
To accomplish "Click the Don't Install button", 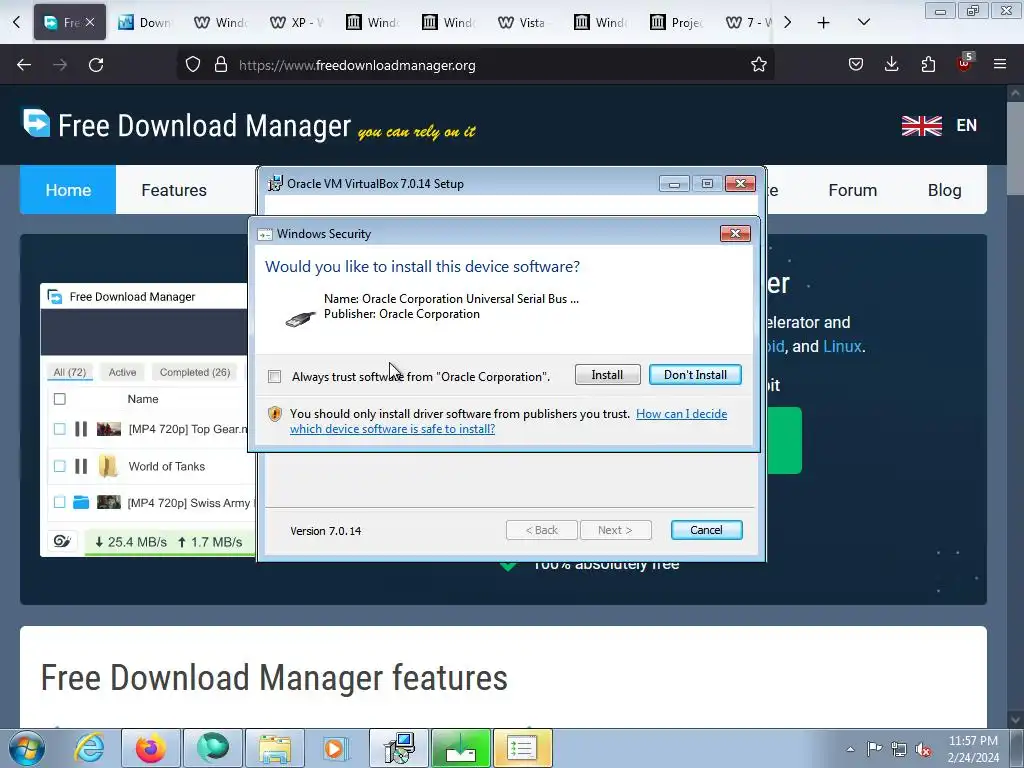I will click(695, 375).
